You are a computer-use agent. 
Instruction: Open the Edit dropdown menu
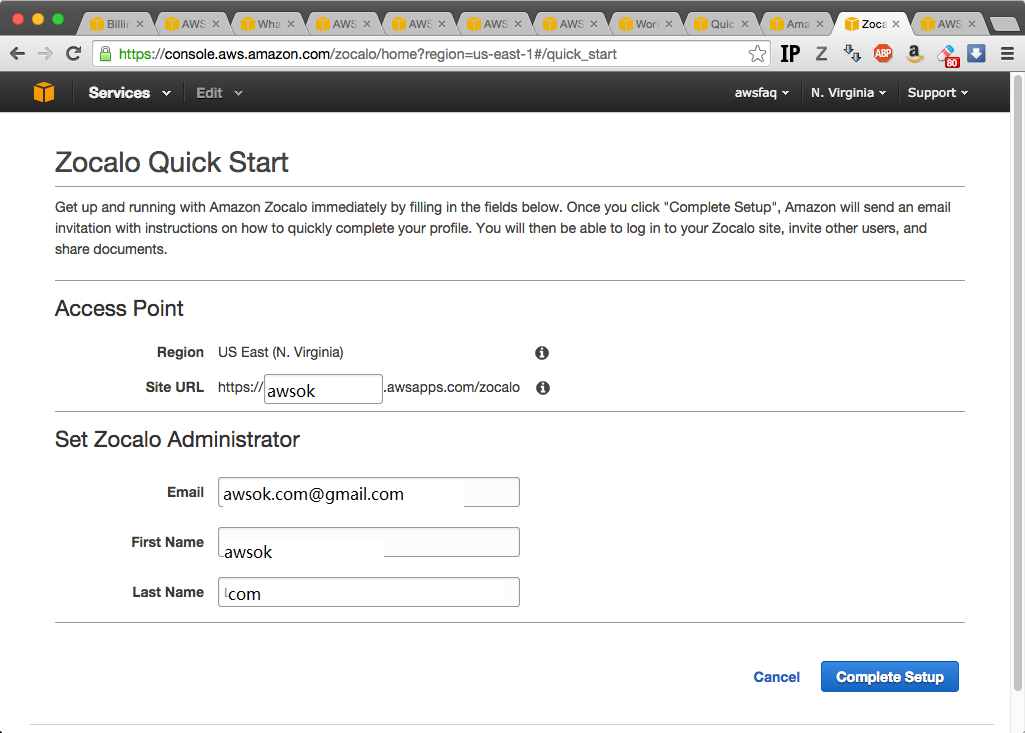(x=219, y=93)
